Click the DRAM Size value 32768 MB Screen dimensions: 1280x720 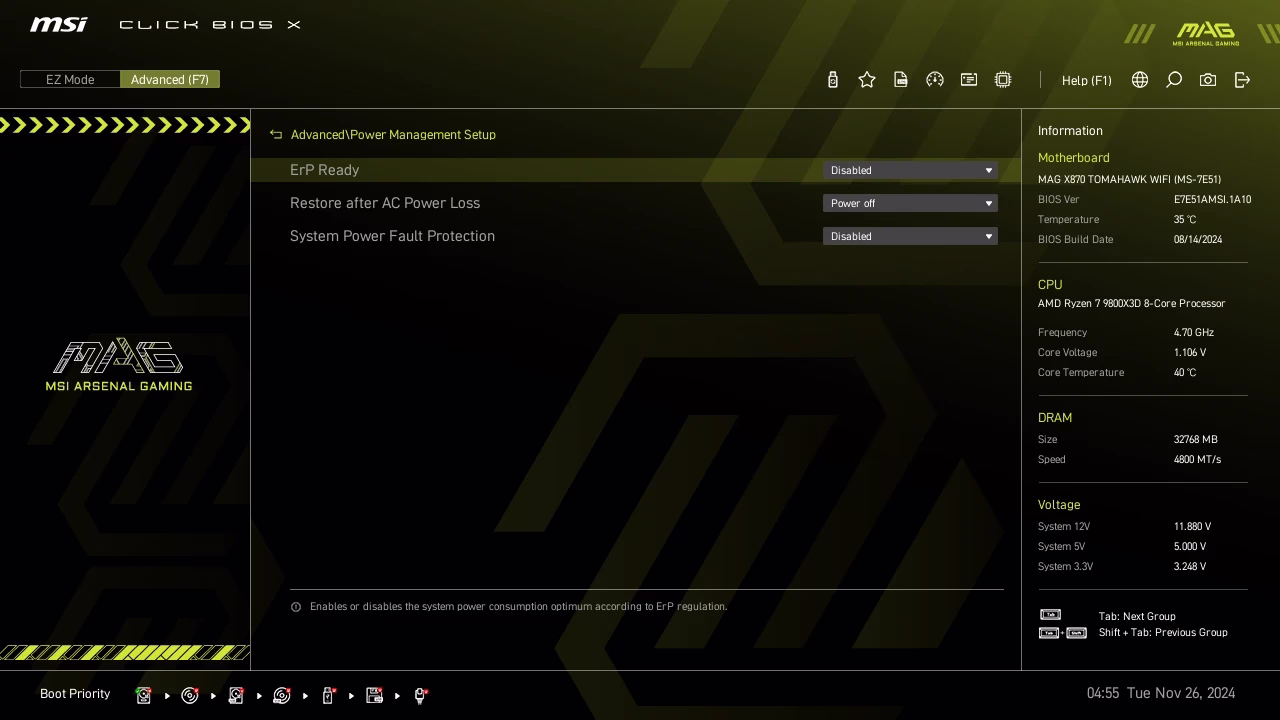(x=1196, y=439)
